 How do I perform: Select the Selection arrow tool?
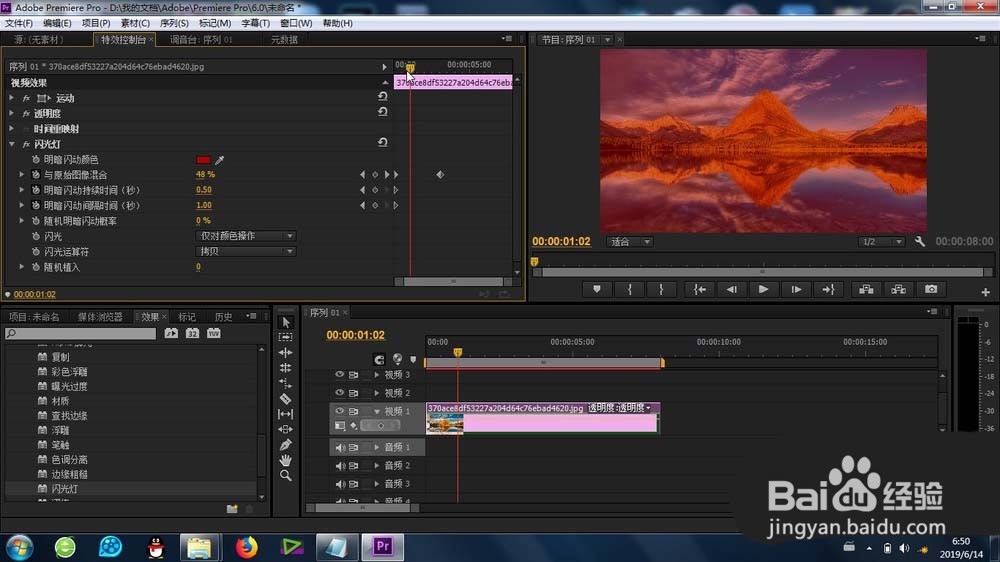pos(286,322)
